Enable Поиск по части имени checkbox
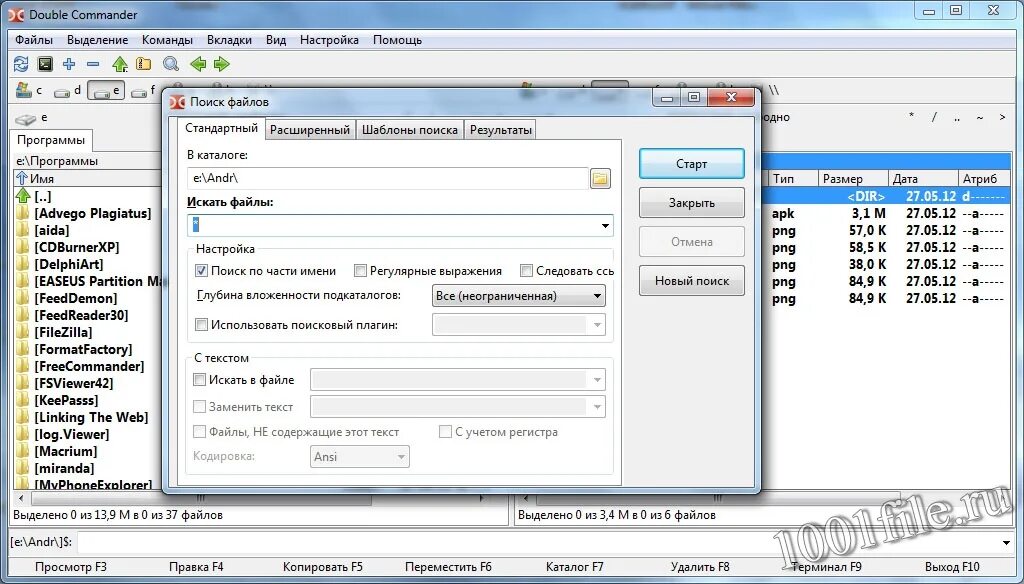This screenshot has height=584, width=1024. point(201,270)
